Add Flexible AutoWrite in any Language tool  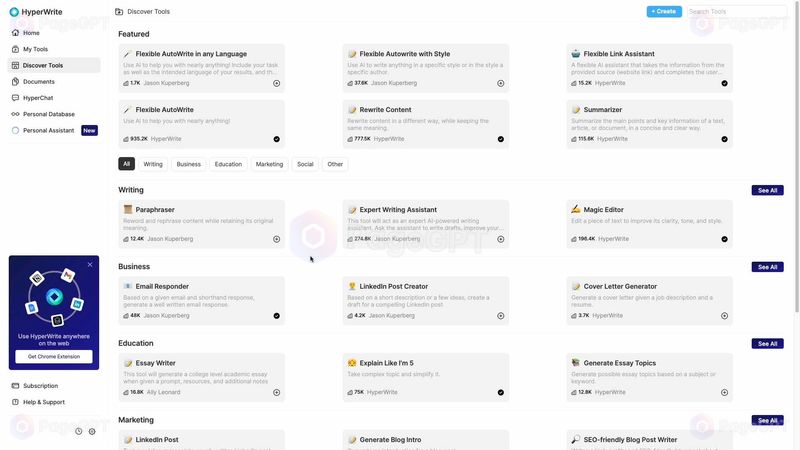tap(277, 83)
